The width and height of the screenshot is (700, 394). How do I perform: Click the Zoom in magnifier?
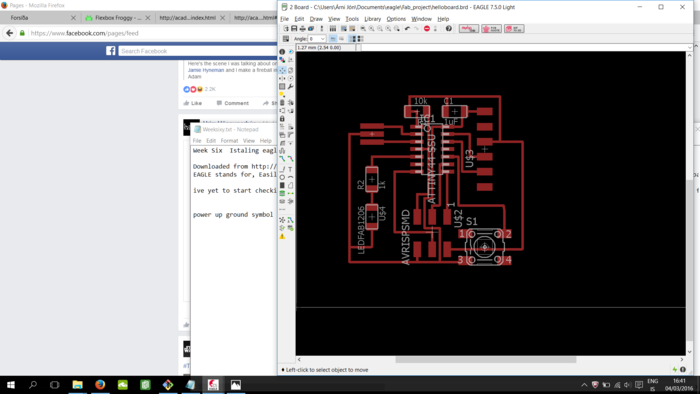371,29
